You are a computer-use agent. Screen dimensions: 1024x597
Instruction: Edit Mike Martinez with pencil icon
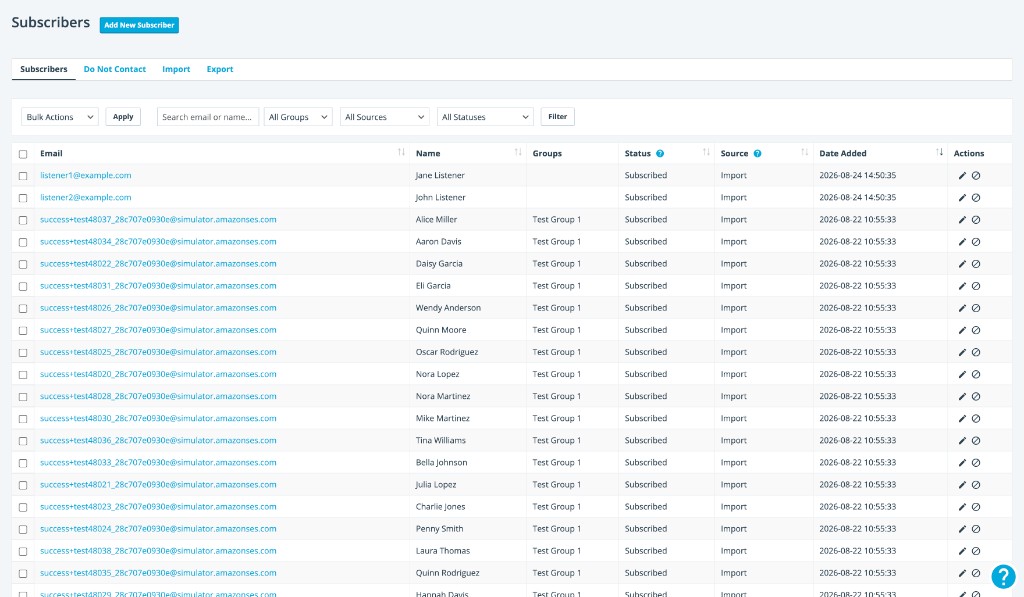(962, 419)
